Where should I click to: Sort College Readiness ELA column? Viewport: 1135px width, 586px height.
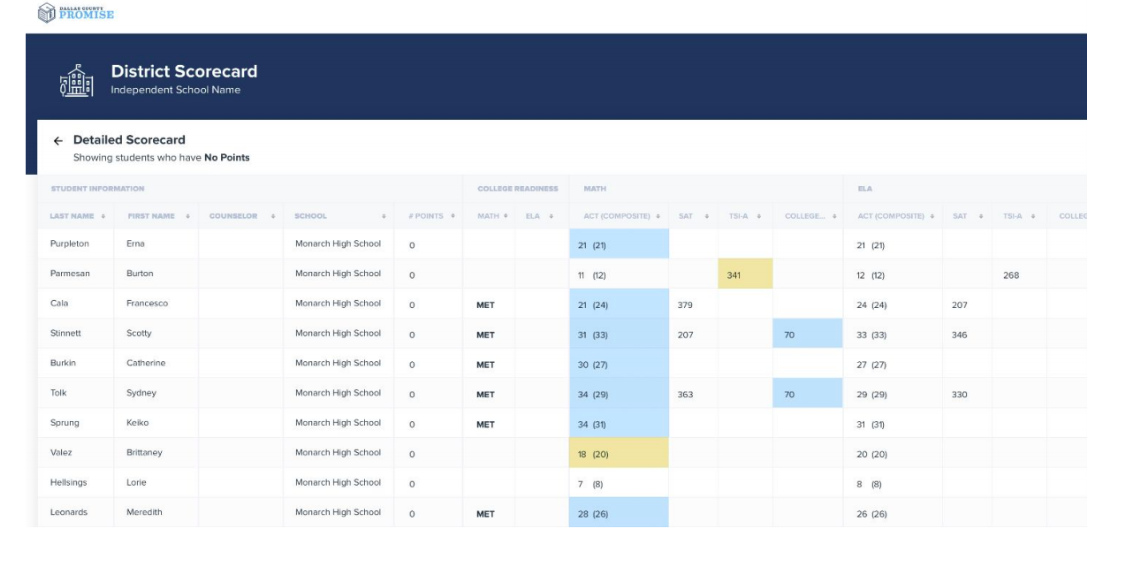tap(551, 216)
